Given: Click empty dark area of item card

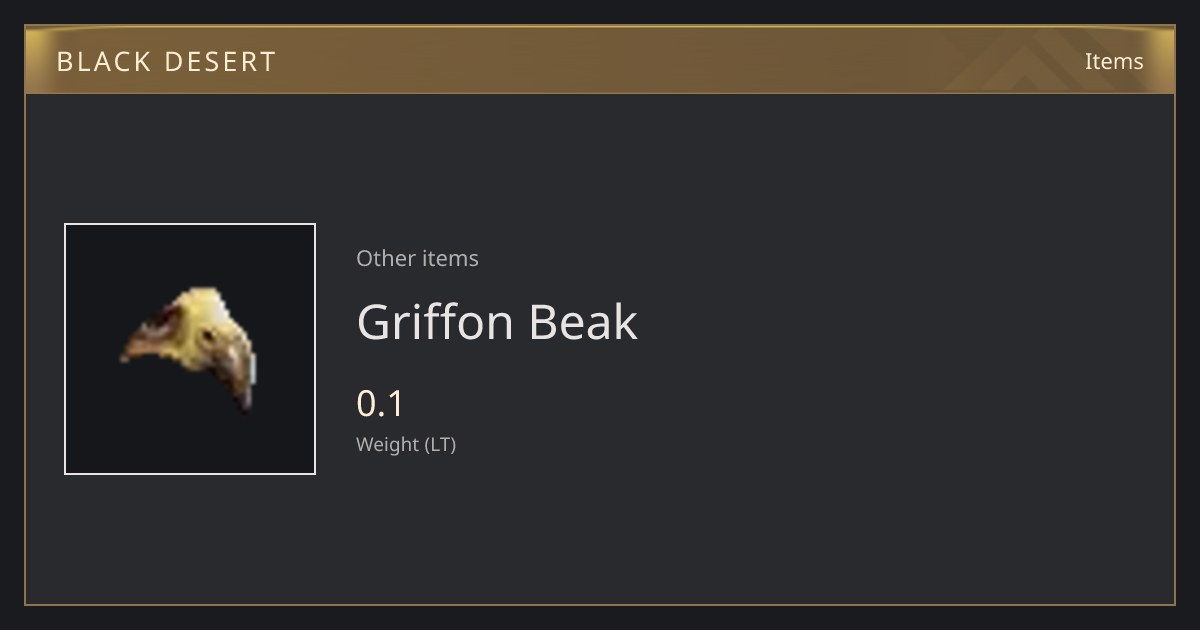Looking at the screenshot, I should [850, 400].
